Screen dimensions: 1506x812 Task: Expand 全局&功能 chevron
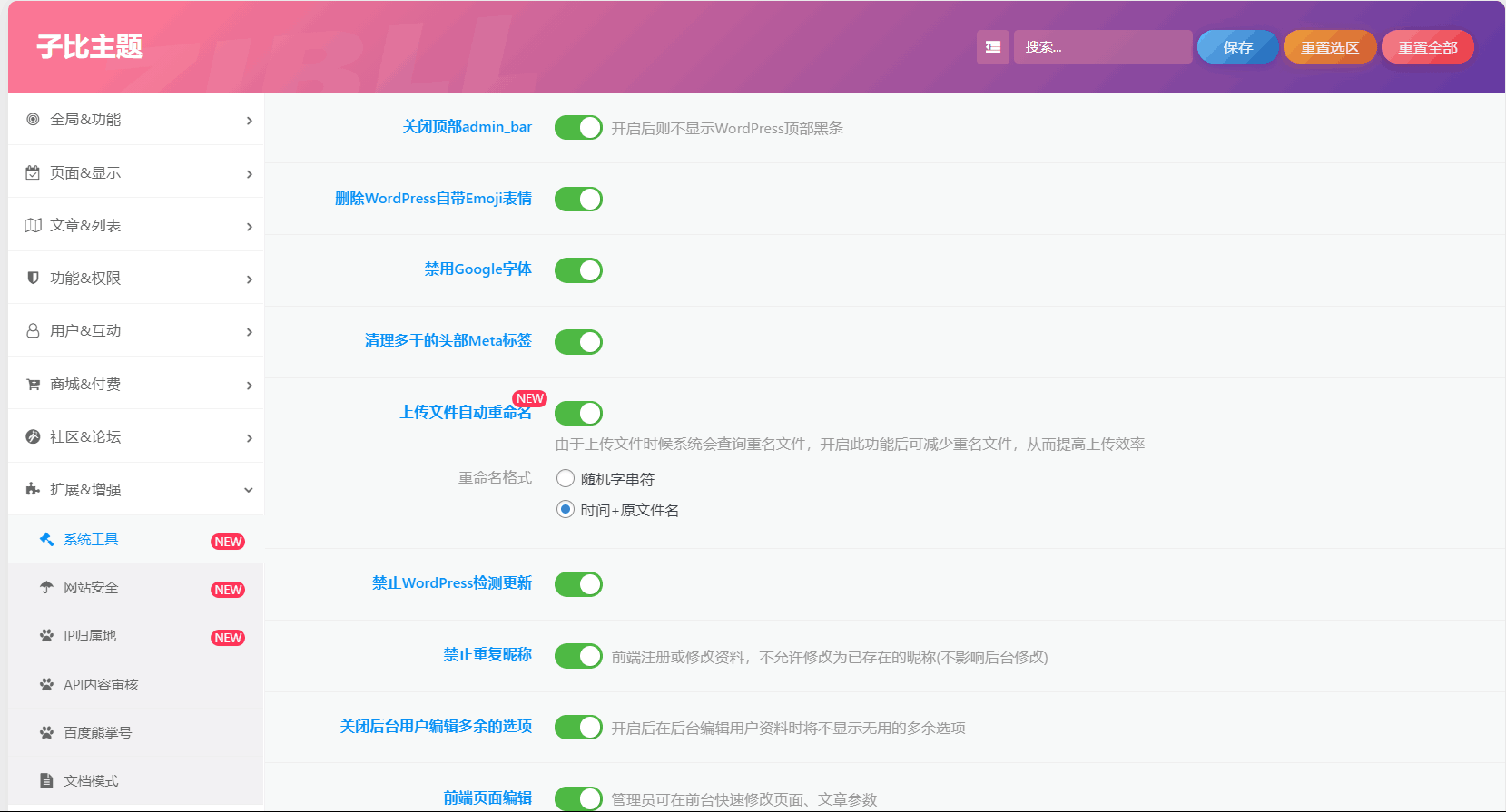click(249, 121)
